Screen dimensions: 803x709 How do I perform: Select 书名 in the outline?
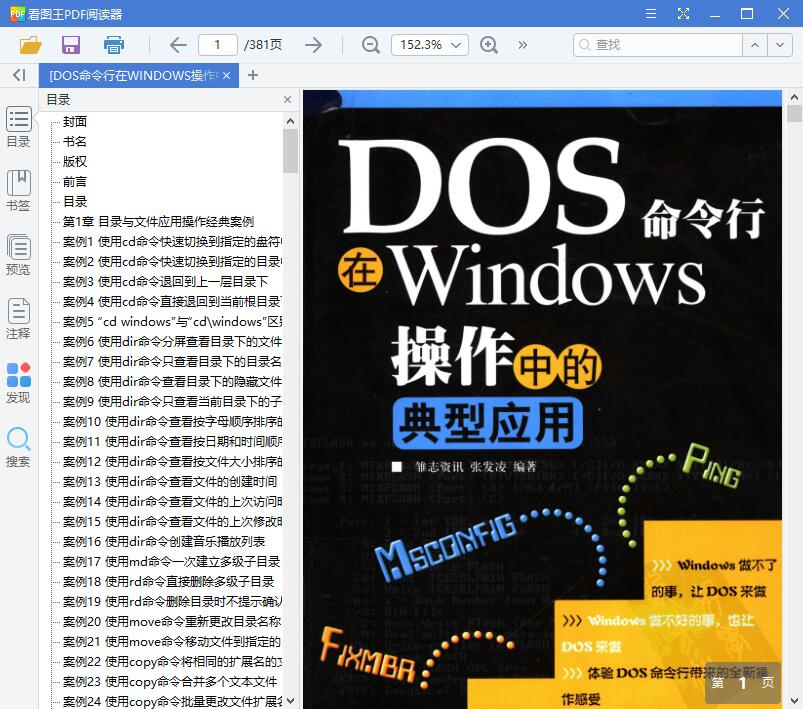pyautogui.click(x=75, y=141)
